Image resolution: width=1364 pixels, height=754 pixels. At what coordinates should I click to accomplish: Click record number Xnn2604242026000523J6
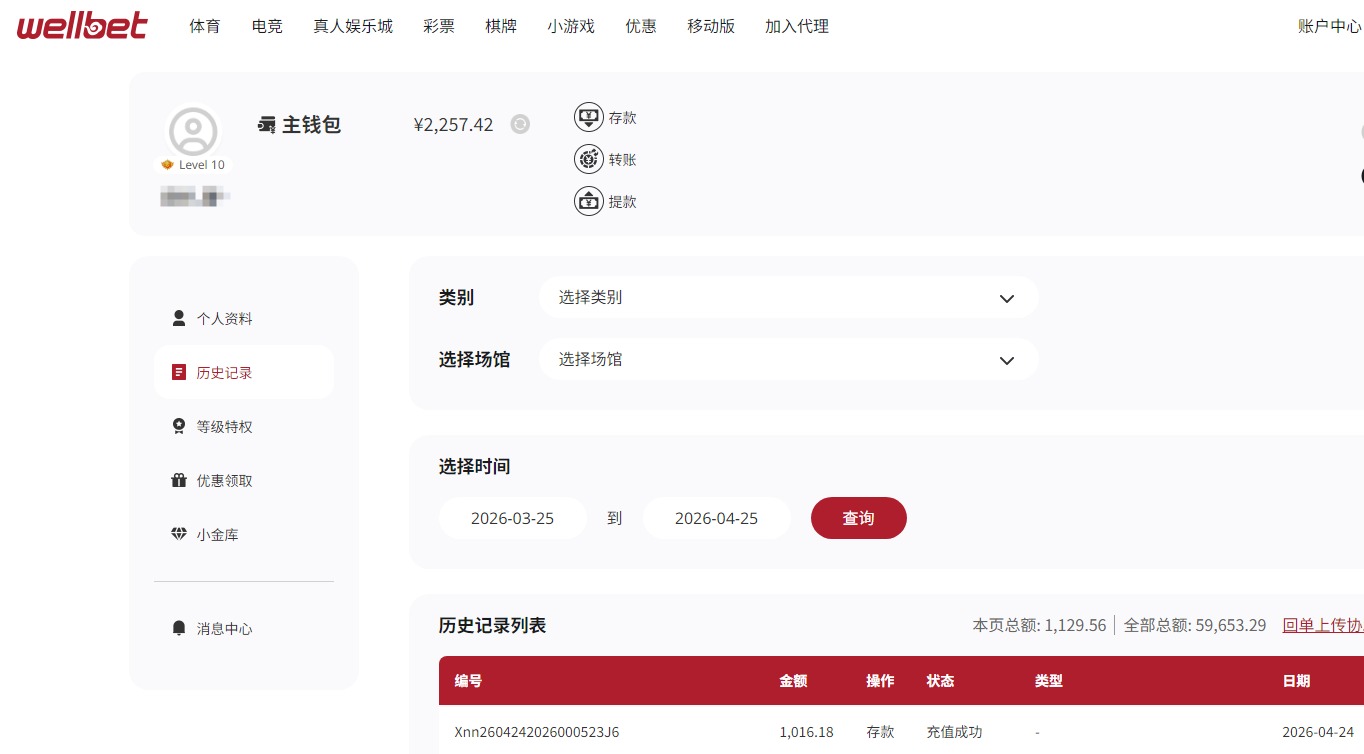coord(537,732)
